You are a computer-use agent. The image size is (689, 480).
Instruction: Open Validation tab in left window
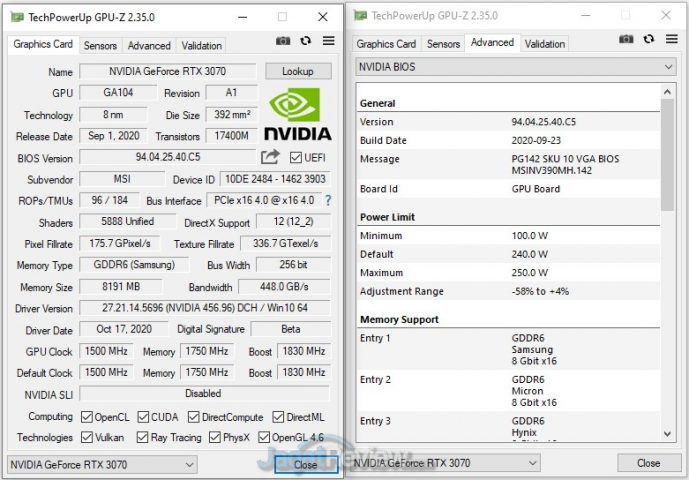[x=202, y=45]
